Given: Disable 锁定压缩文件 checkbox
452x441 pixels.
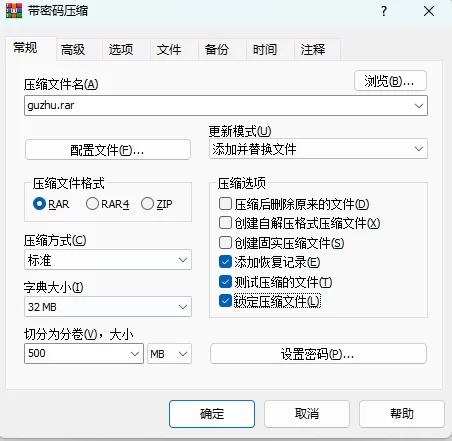Looking at the screenshot, I should pyautogui.click(x=225, y=301).
